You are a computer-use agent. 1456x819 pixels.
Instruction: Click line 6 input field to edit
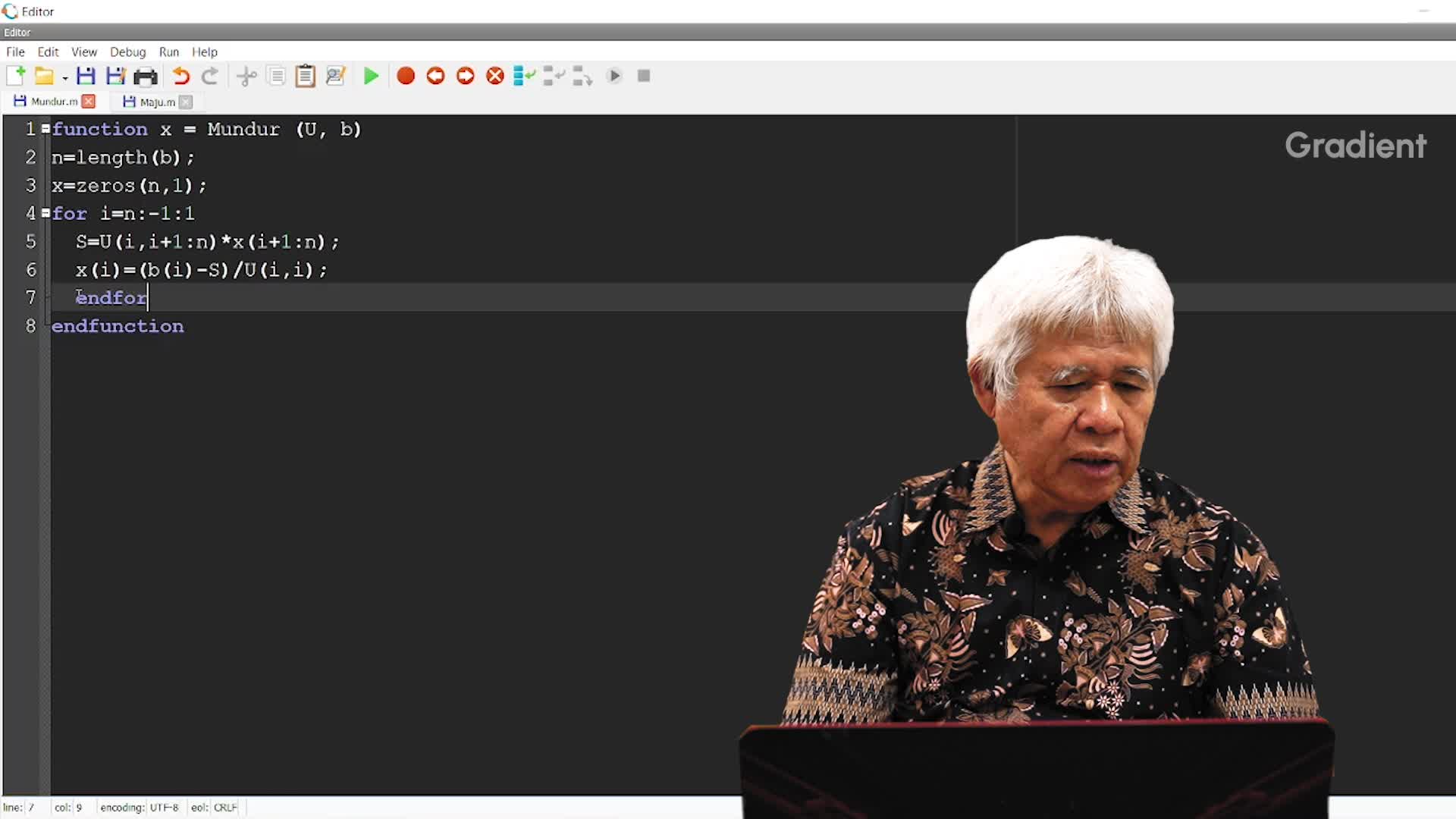coord(201,270)
